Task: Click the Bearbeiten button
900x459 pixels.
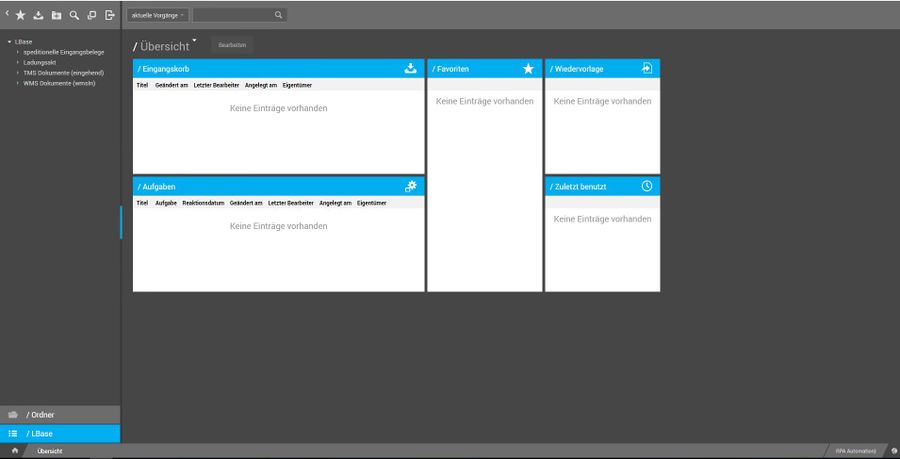Action: pyautogui.click(x=232, y=45)
